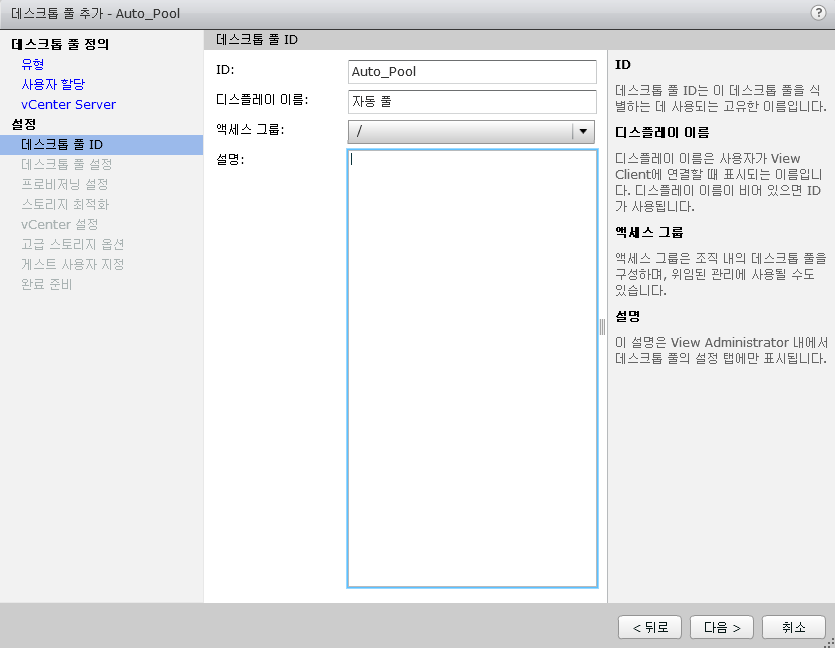Click the 데스크톱 풀 ID panel header
This screenshot has height=648, width=835.
257,40
